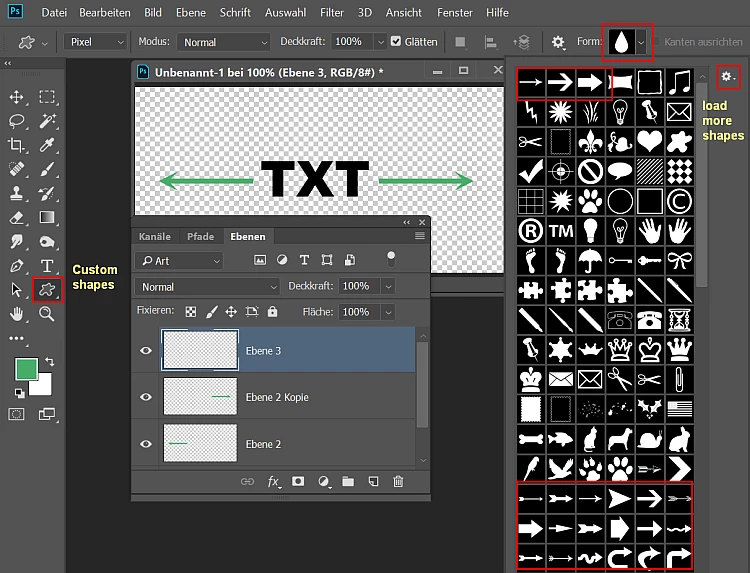Select the Magic Wand tool

pos(47,121)
